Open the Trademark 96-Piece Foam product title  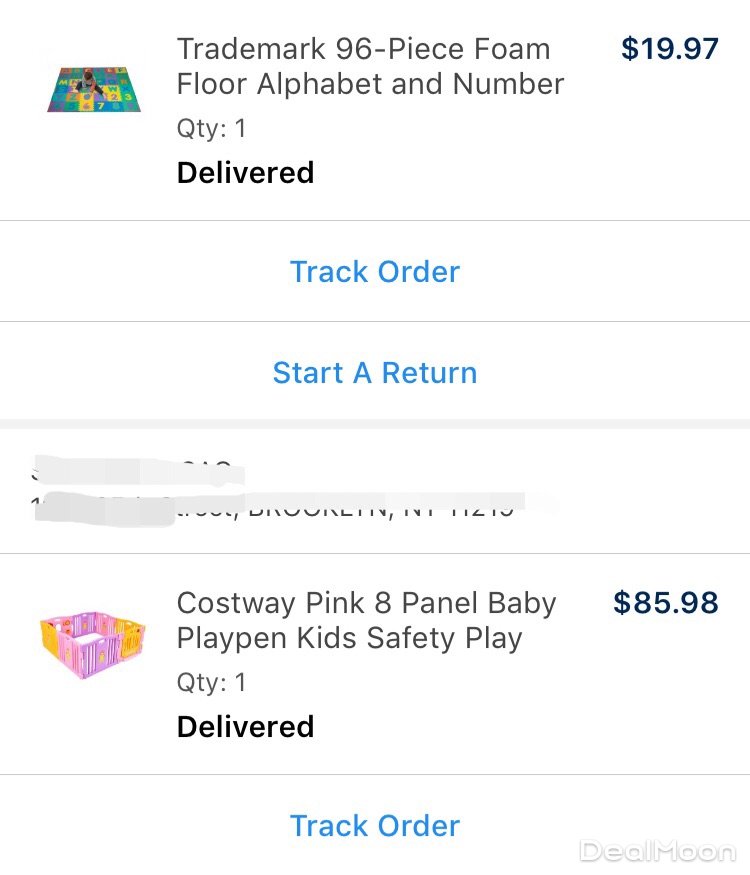point(363,49)
